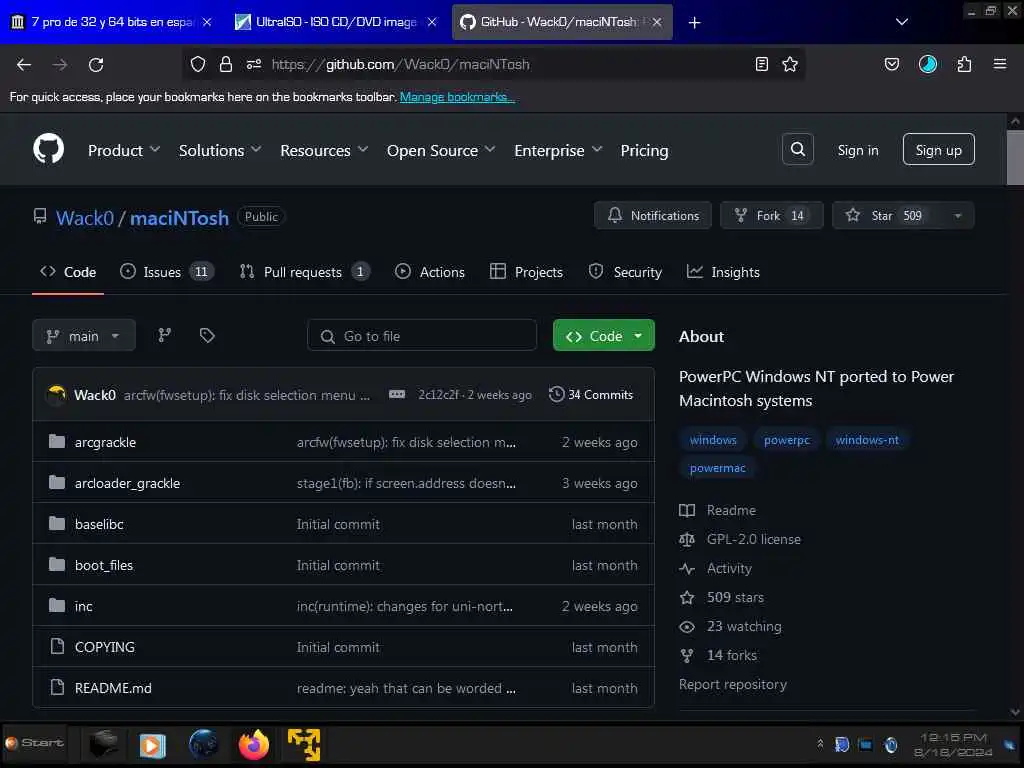Open the COPYING file

tap(104, 647)
